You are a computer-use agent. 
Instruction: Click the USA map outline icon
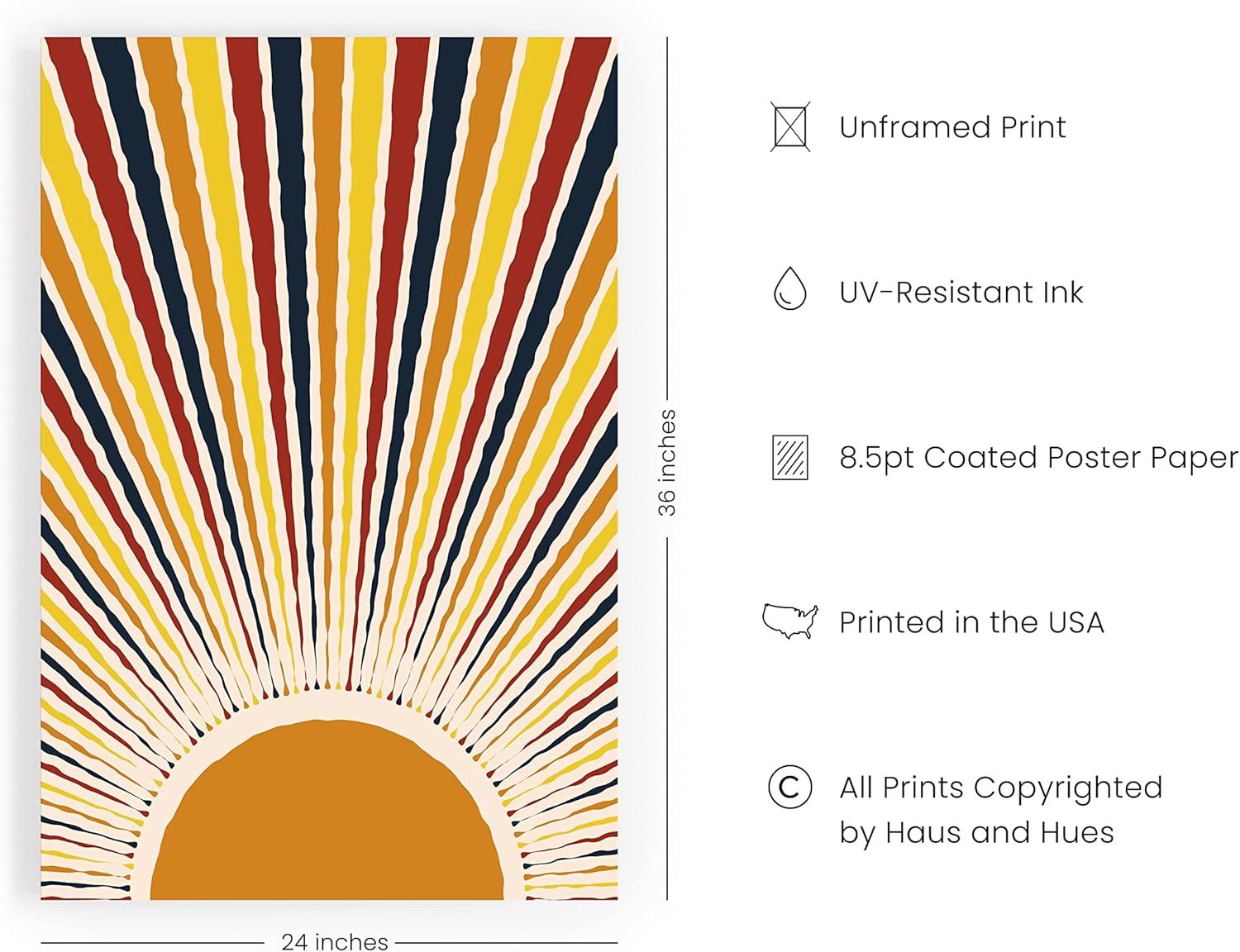coord(789,621)
